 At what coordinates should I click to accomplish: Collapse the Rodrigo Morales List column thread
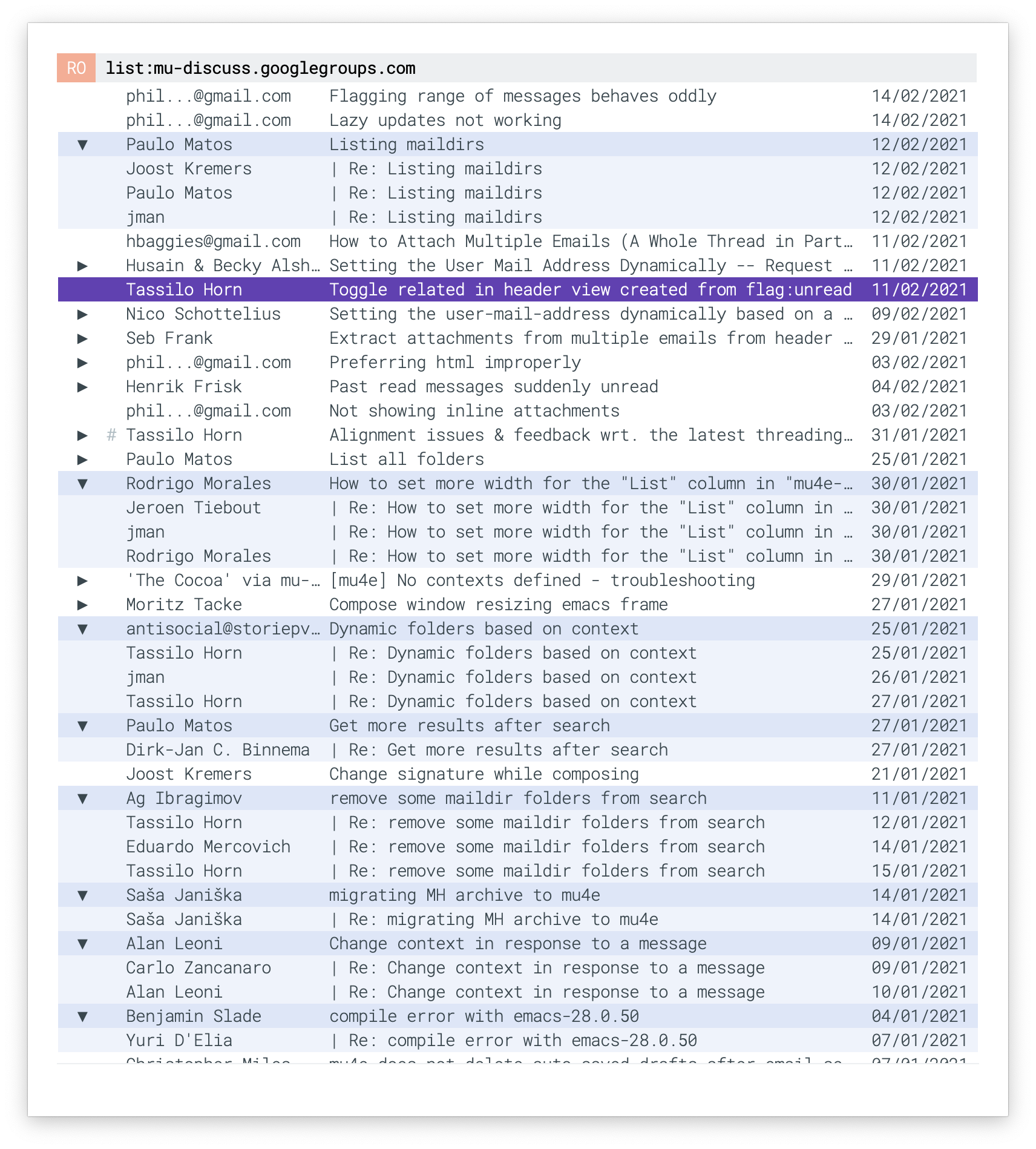pyautogui.click(x=83, y=484)
